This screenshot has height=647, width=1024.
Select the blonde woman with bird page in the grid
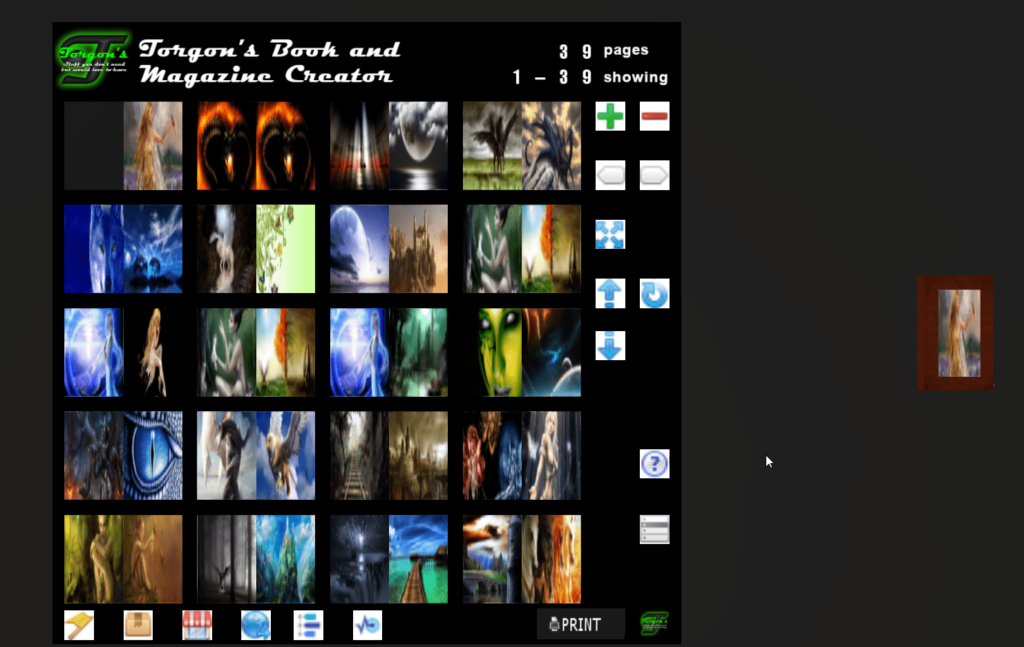153,146
